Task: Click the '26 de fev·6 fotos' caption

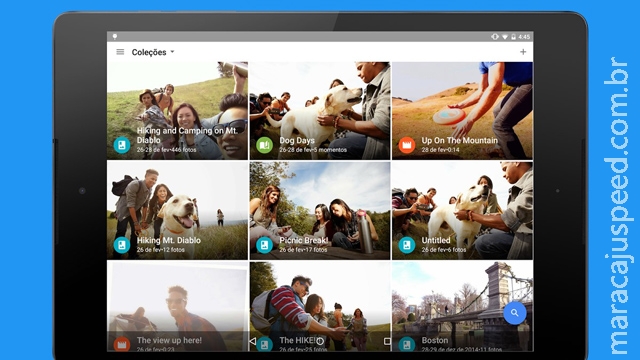Action: 444,249
